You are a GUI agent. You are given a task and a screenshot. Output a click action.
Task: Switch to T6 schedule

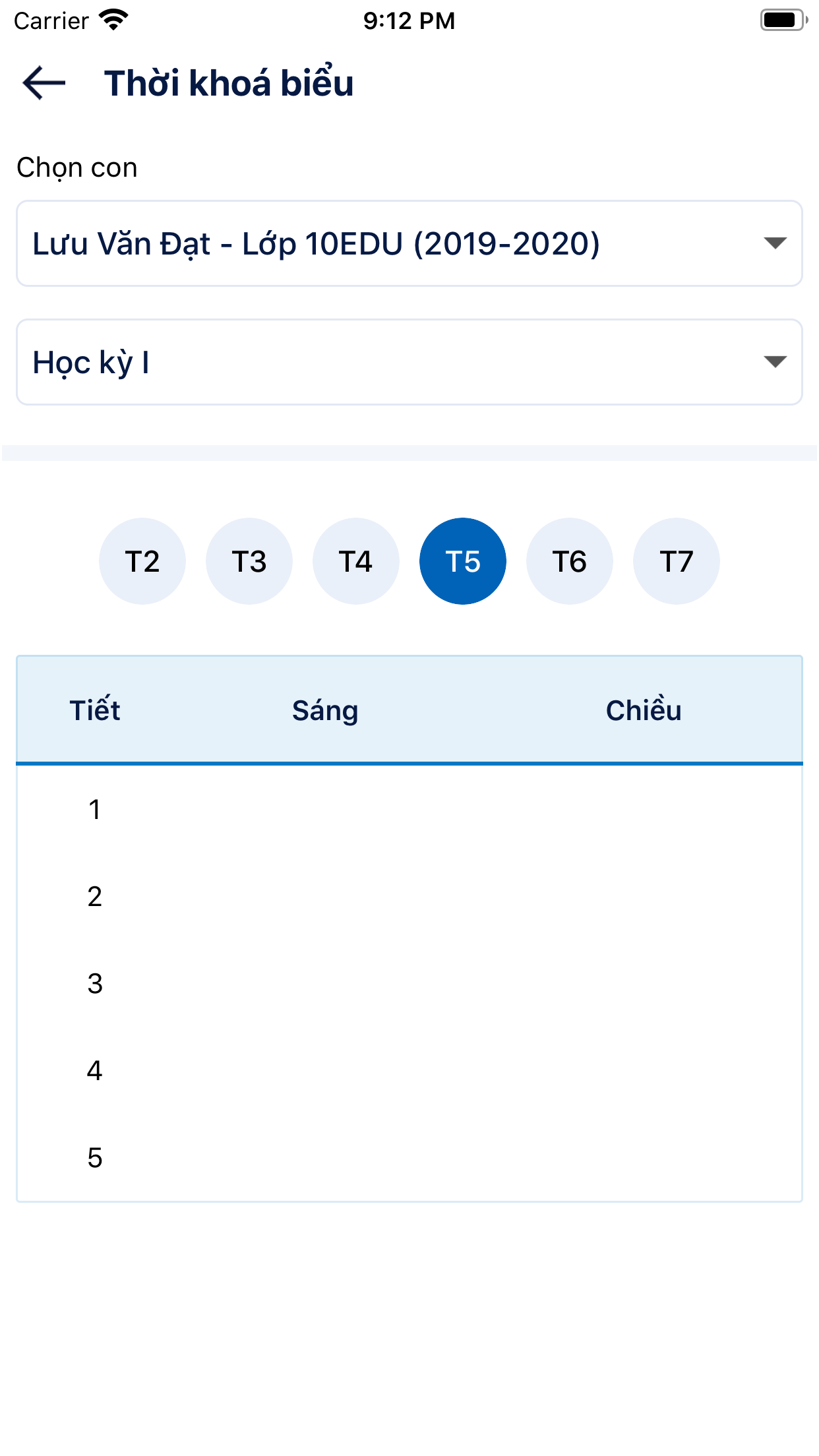570,561
